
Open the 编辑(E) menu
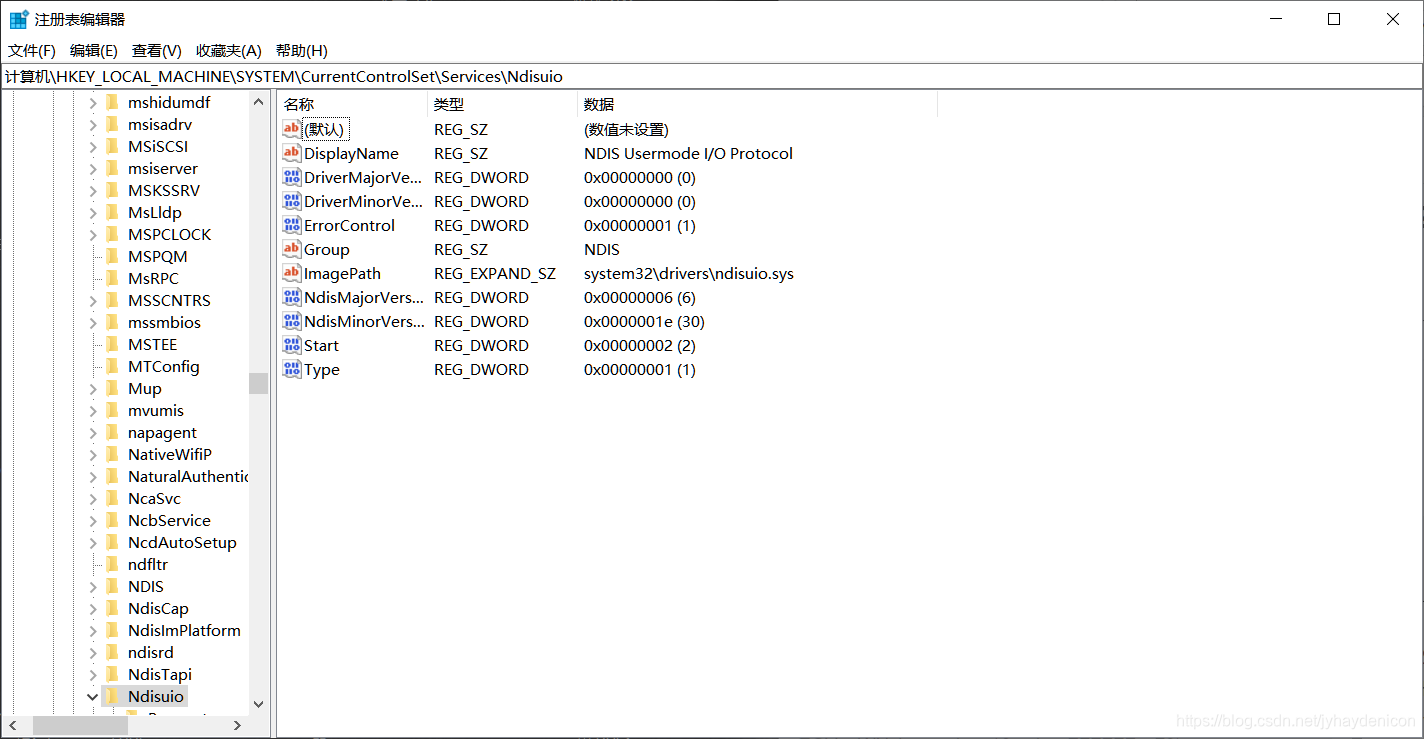point(94,50)
